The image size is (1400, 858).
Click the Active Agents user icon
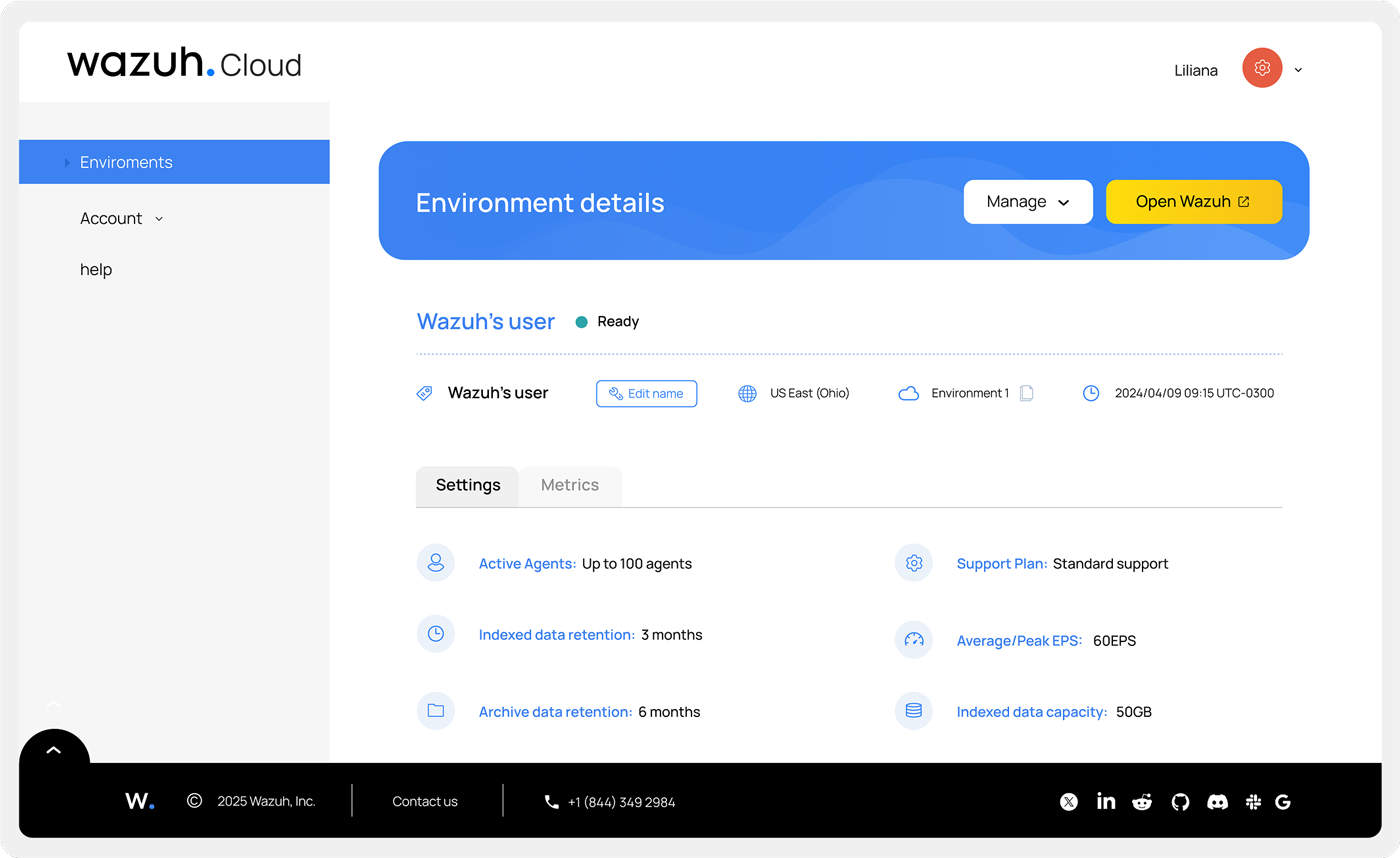coord(436,563)
